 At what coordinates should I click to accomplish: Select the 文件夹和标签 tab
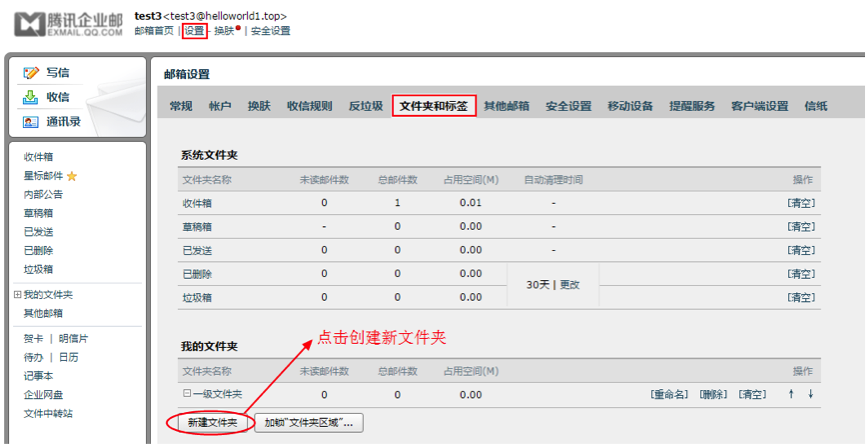[433, 106]
